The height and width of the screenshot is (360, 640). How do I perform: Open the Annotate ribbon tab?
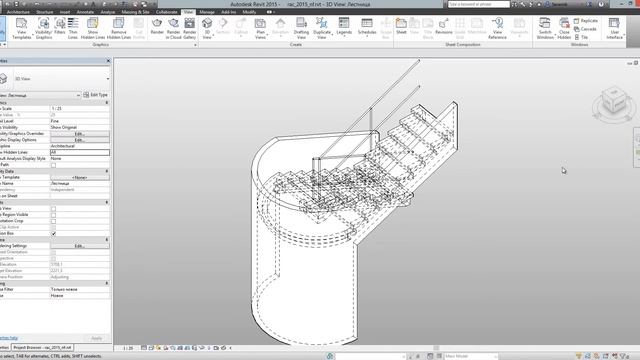[85, 12]
